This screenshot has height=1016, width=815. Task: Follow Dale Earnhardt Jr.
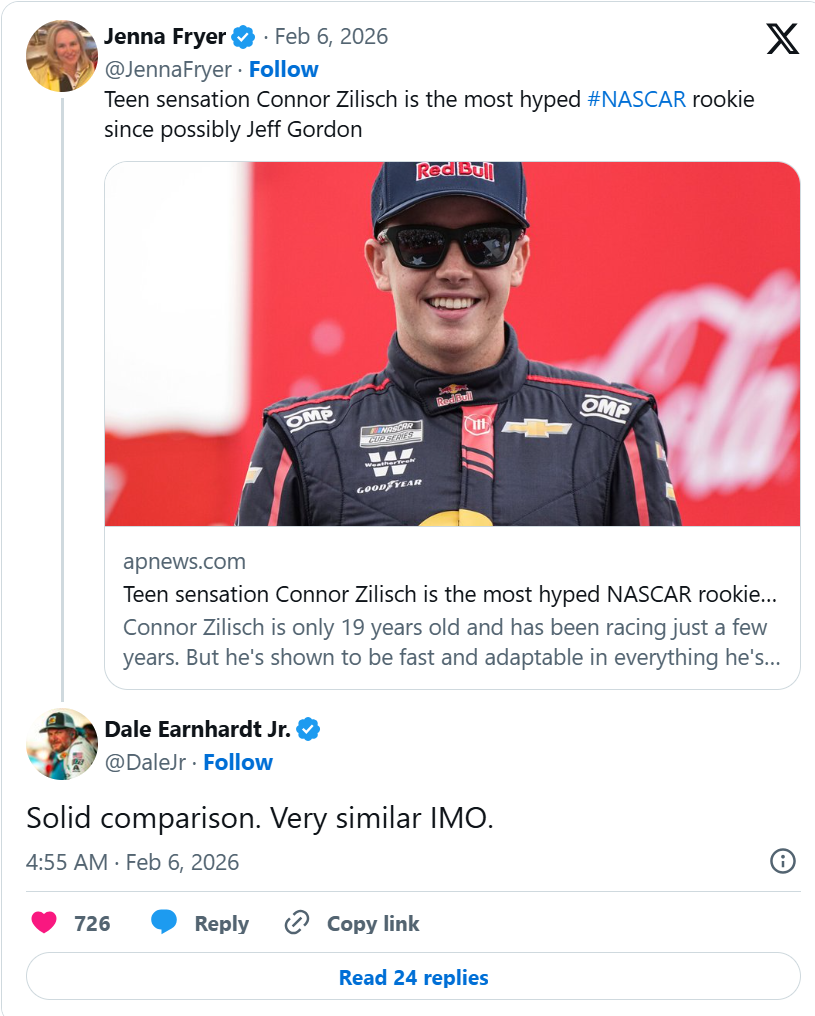238,762
